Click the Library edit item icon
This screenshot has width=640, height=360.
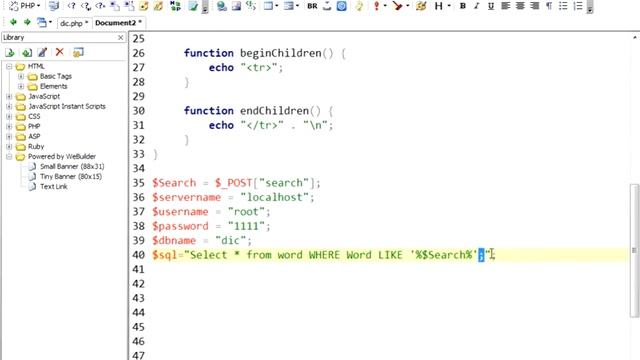(42, 53)
